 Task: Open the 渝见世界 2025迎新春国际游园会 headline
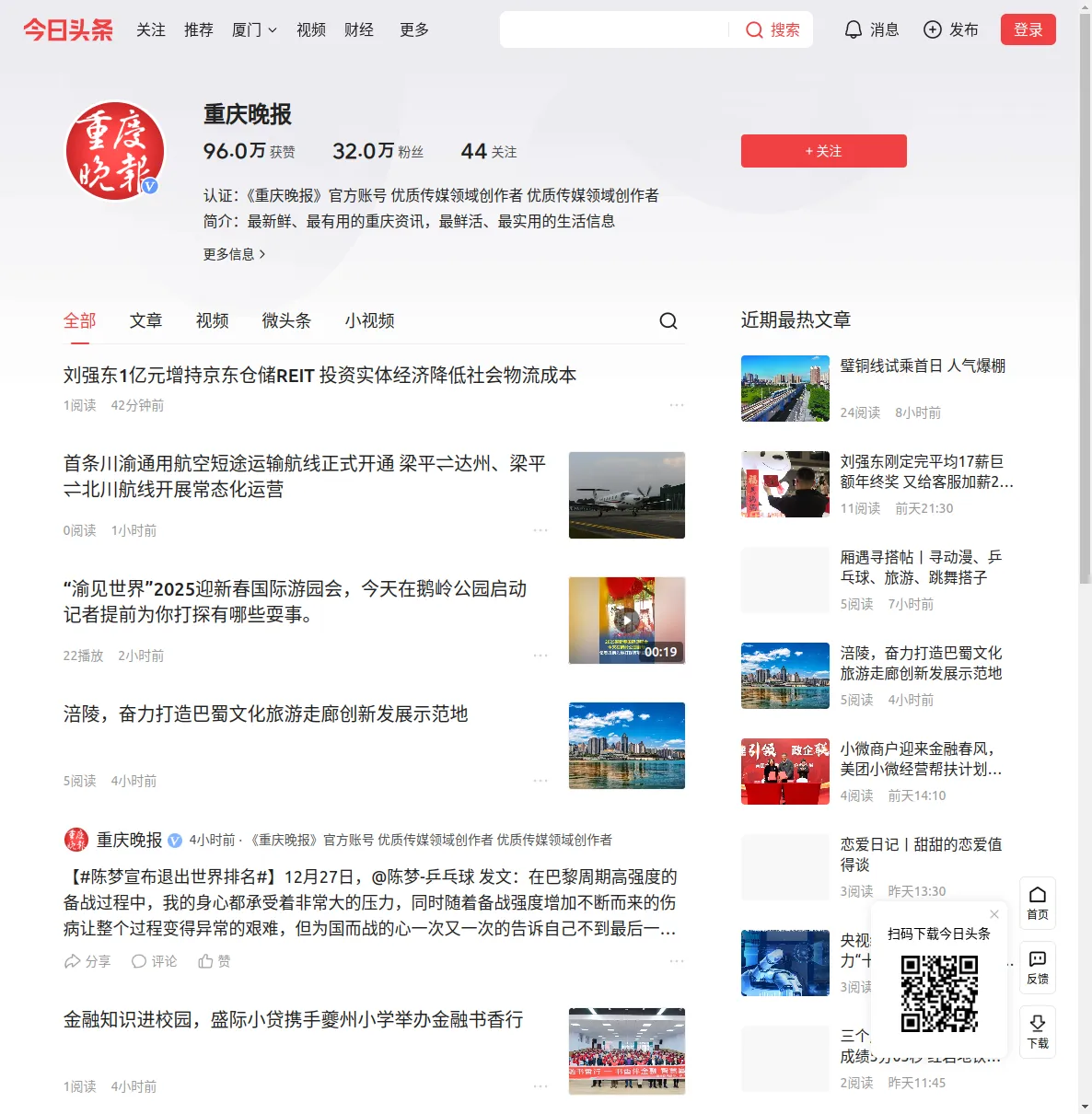296,601
